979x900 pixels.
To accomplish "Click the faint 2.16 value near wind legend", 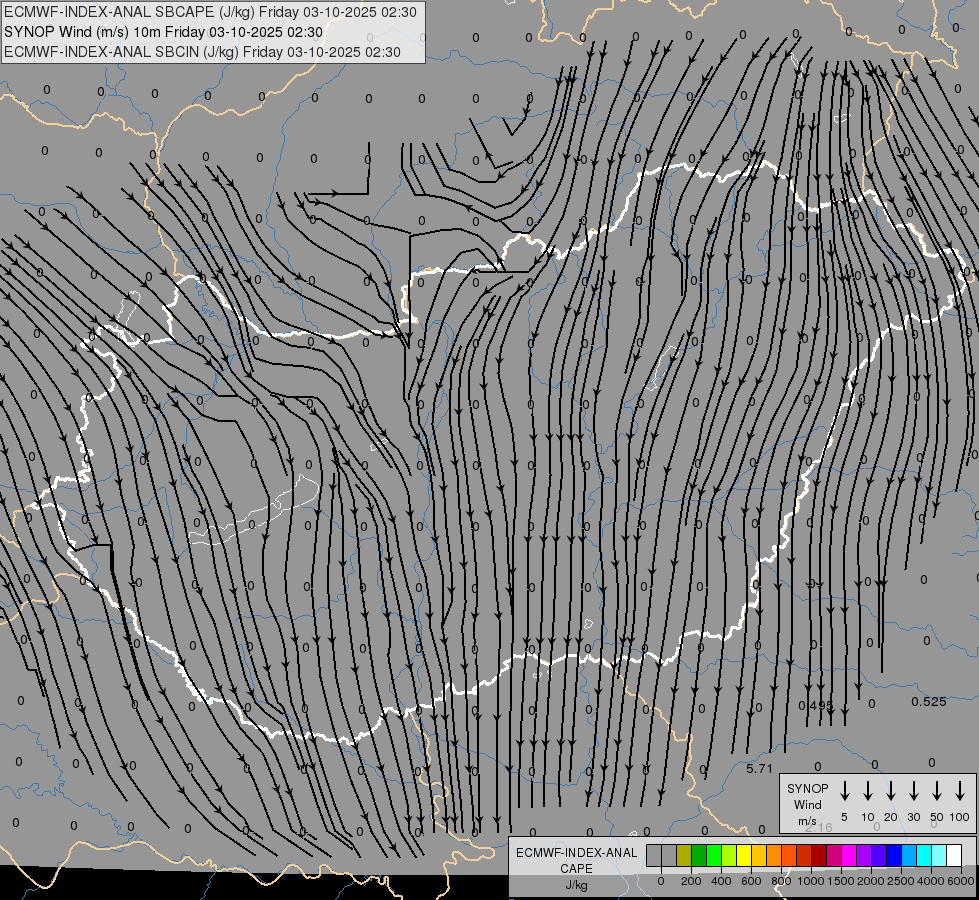I will click(819, 827).
